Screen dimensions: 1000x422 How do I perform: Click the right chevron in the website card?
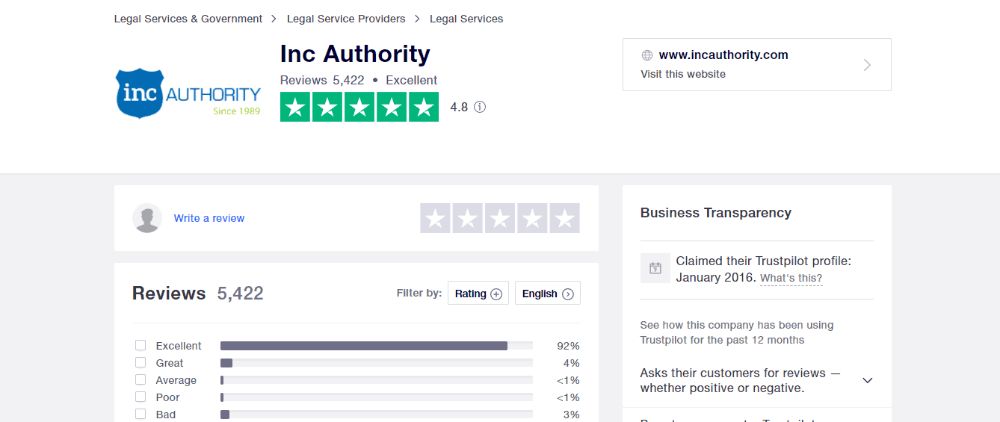(x=867, y=64)
